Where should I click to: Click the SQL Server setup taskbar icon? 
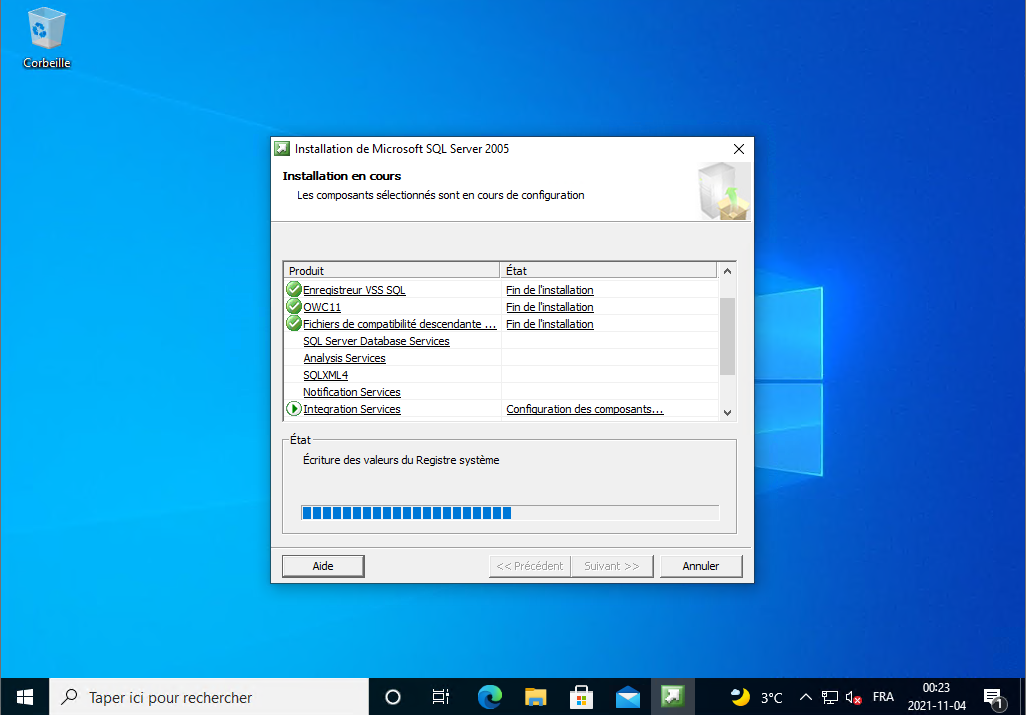pyautogui.click(x=673, y=697)
